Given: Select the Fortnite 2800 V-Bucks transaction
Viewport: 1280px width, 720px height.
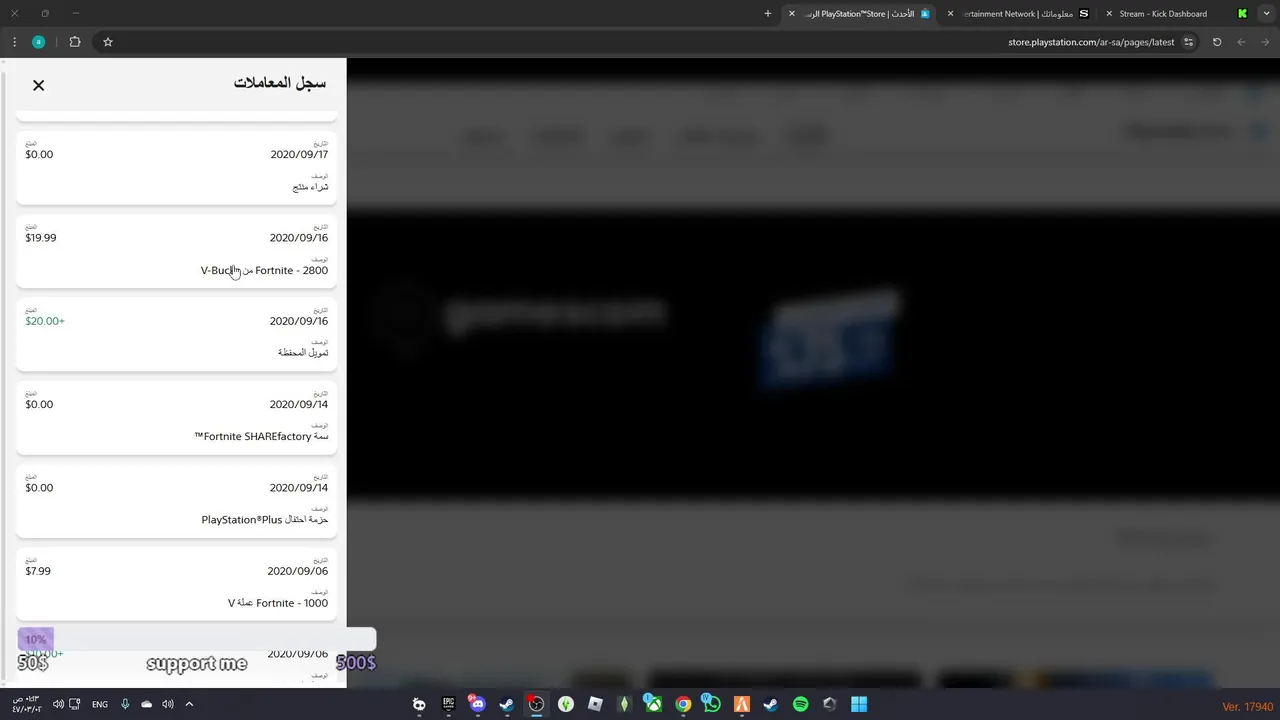Looking at the screenshot, I should pos(176,251).
